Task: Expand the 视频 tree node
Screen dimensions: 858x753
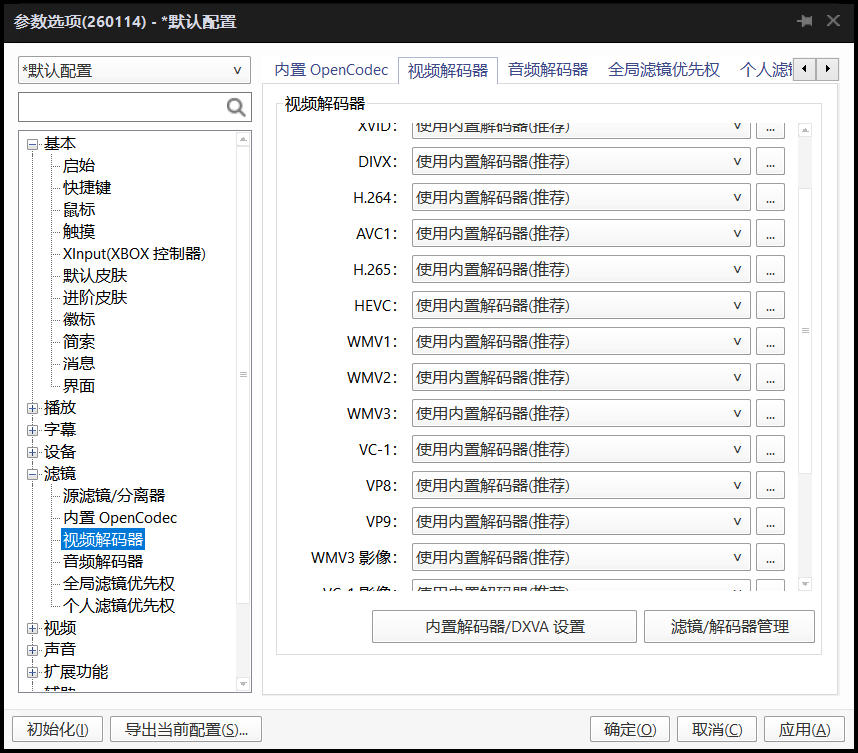Action: point(33,628)
